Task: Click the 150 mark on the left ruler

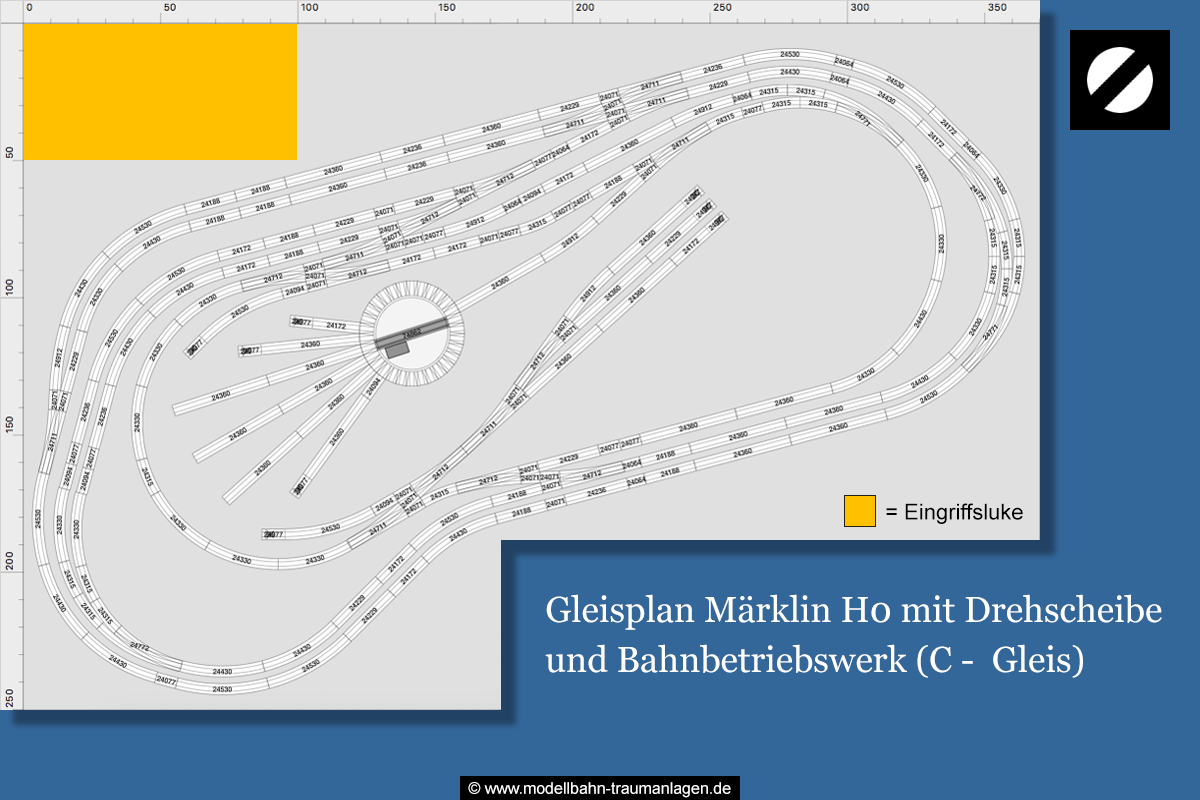Action: pos(8,425)
